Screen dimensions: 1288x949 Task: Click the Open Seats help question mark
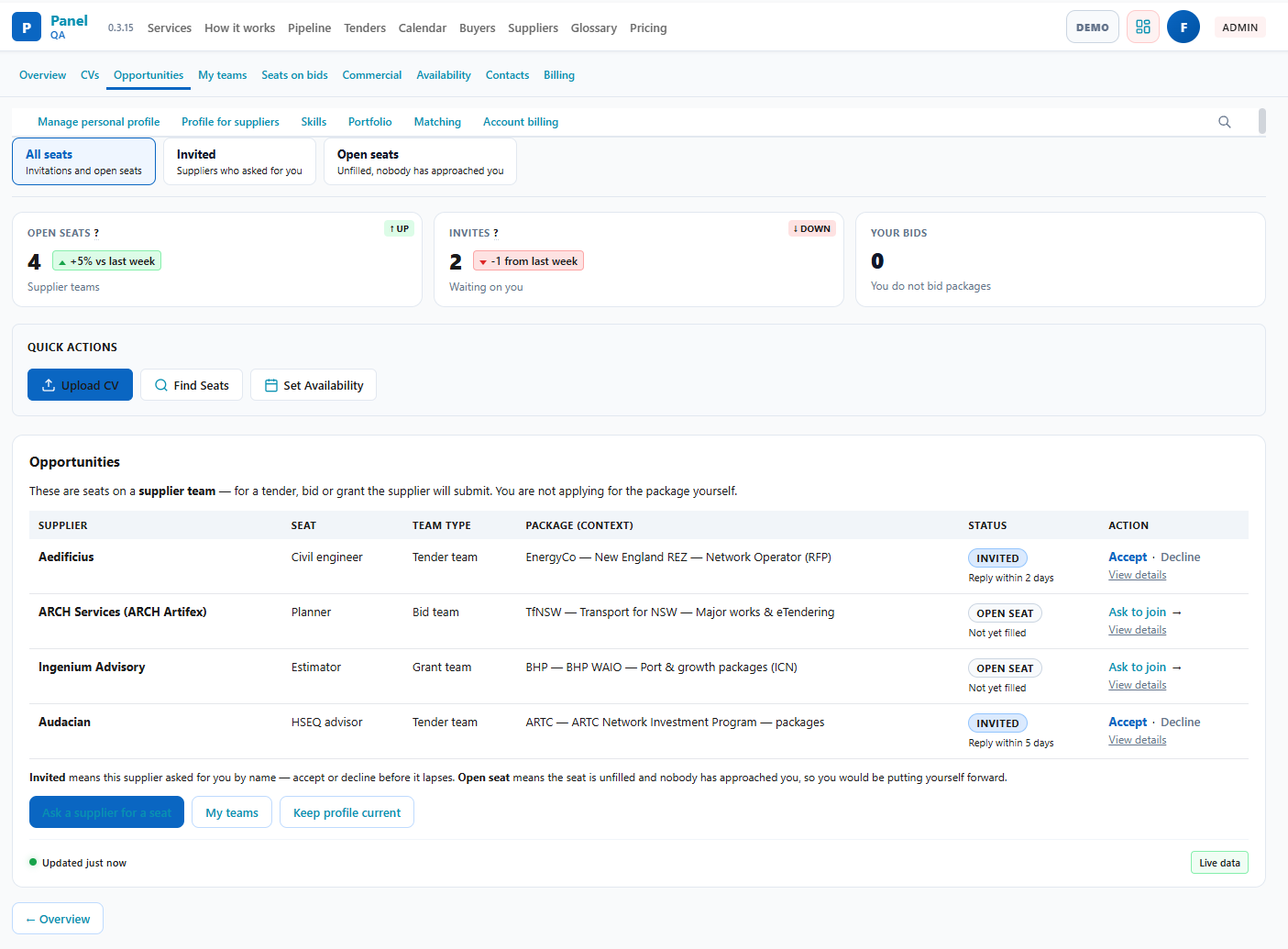96,233
